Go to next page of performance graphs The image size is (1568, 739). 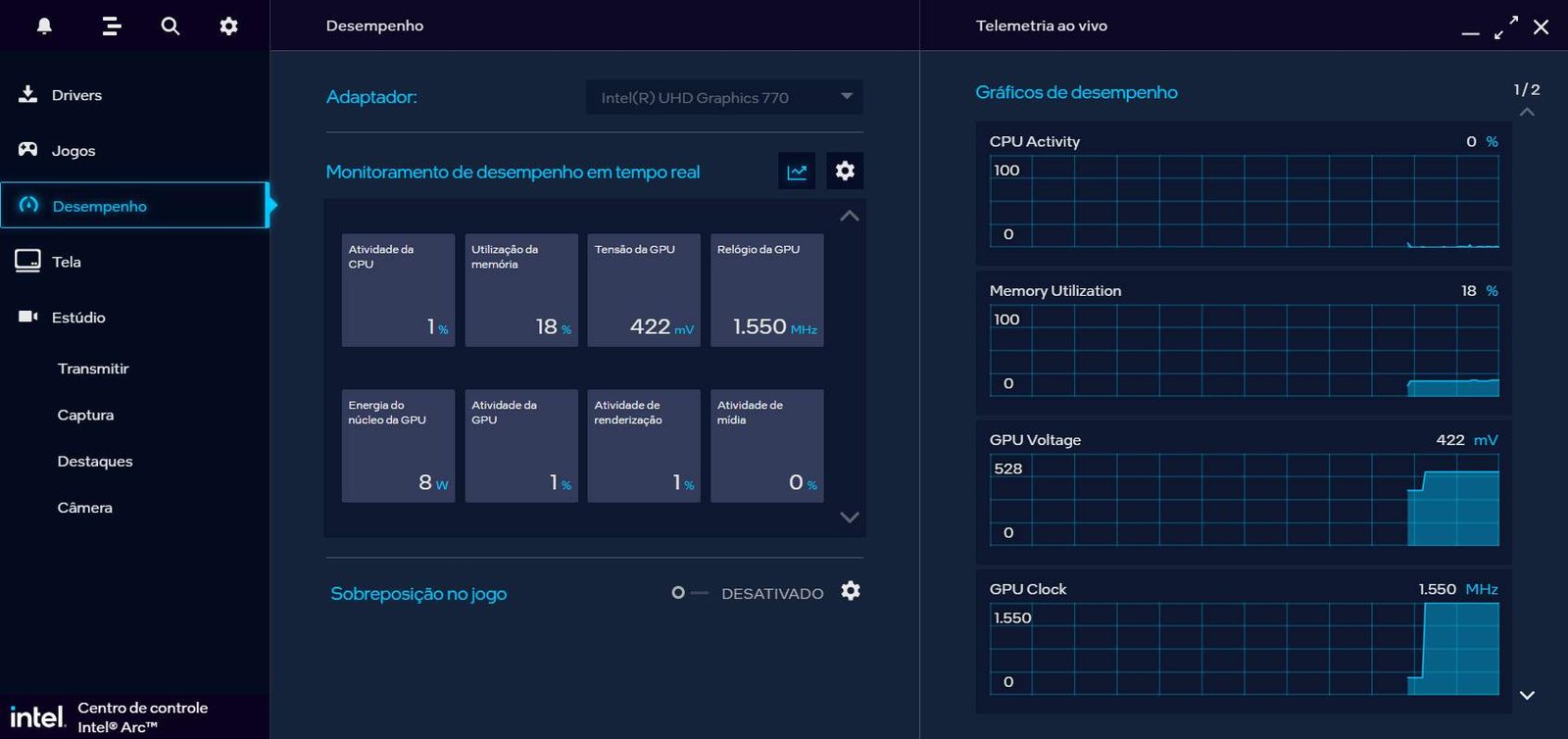point(1527,695)
